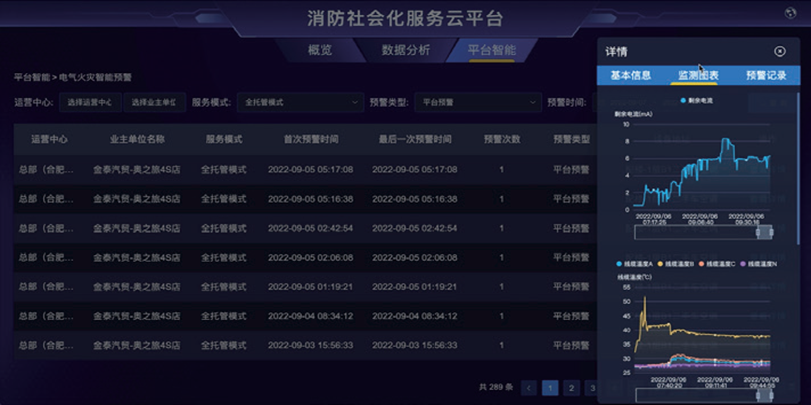Open the 服务模式 dropdown showing 全托管模式
811x405 pixels.
click(x=300, y=102)
